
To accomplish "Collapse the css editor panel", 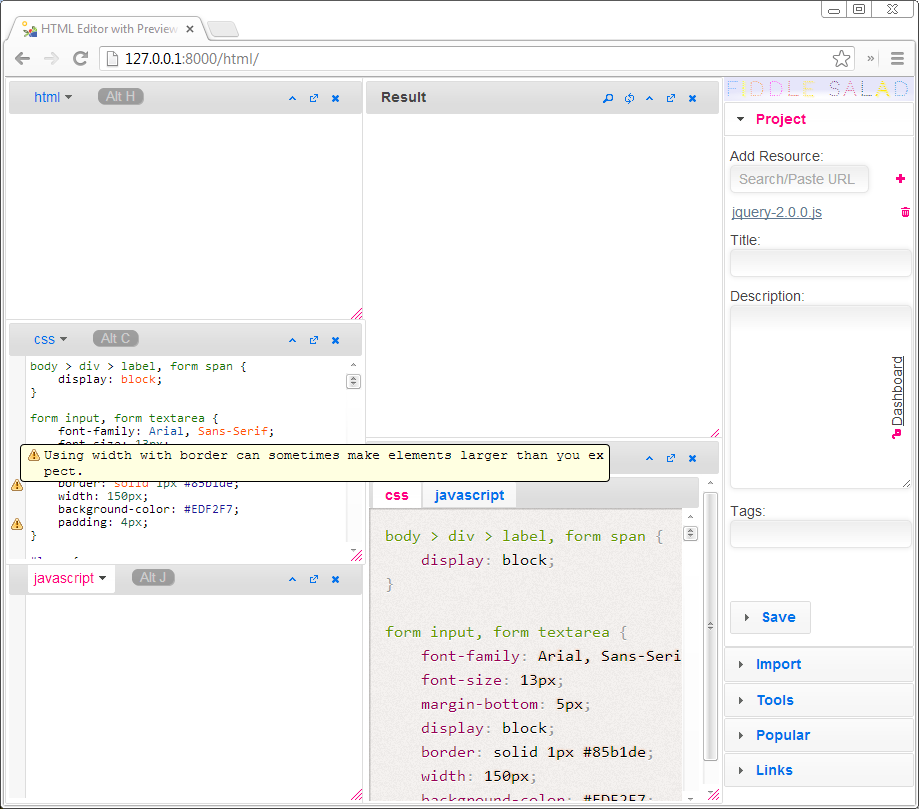I will 292,341.
